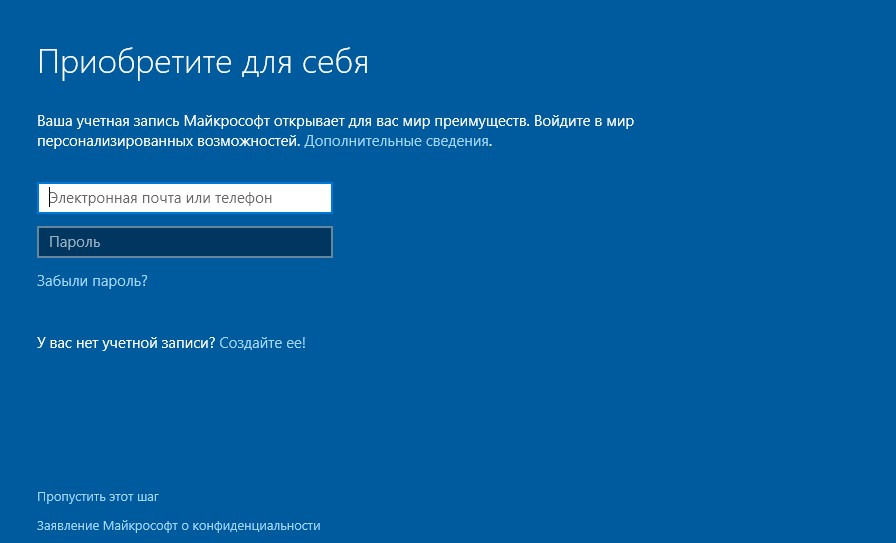
Task: Open the learn-more link ending the description
Action: pyautogui.click(x=396, y=142)
